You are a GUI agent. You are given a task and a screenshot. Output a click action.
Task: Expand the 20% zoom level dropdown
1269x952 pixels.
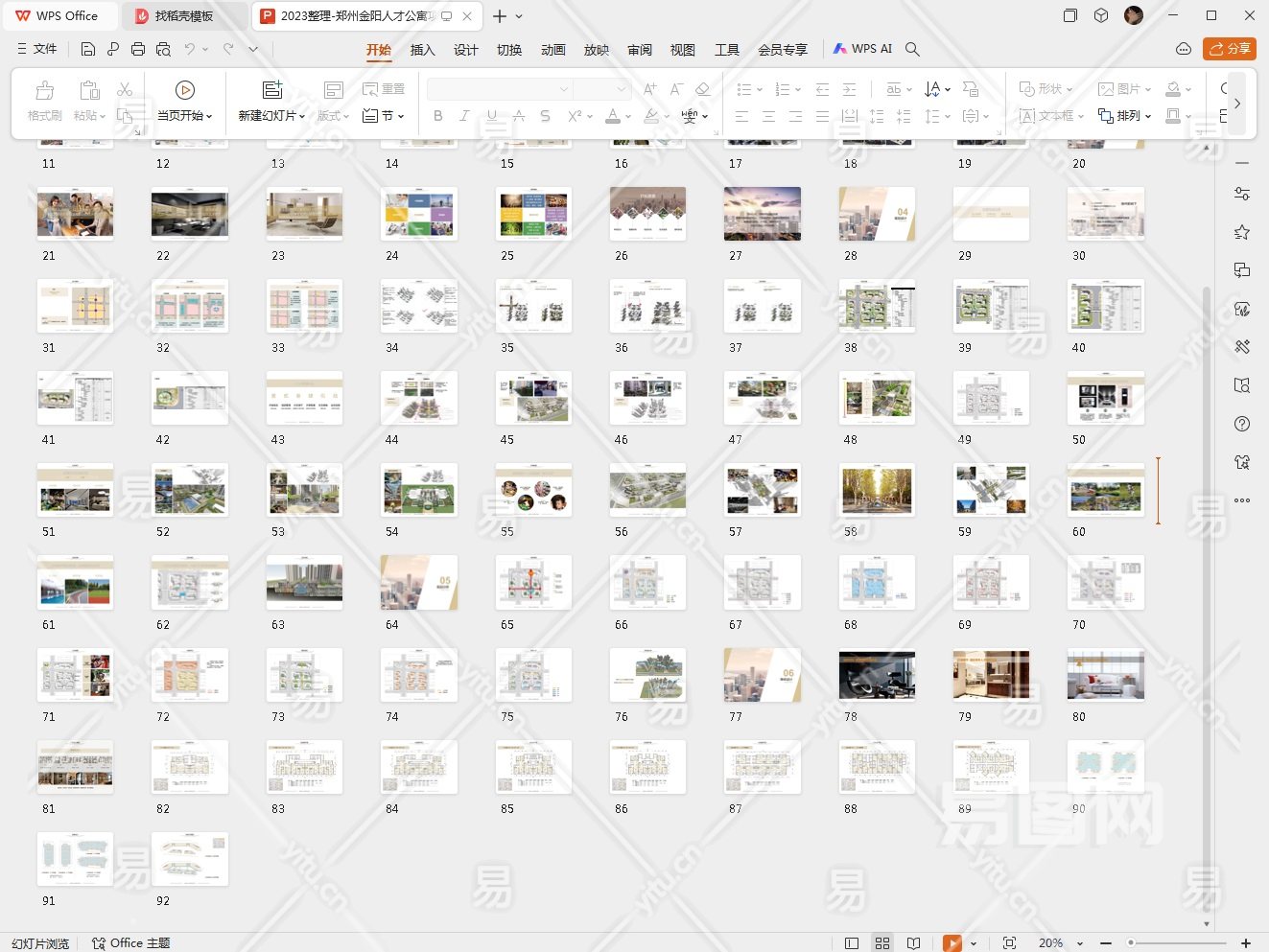point(1080,943)
